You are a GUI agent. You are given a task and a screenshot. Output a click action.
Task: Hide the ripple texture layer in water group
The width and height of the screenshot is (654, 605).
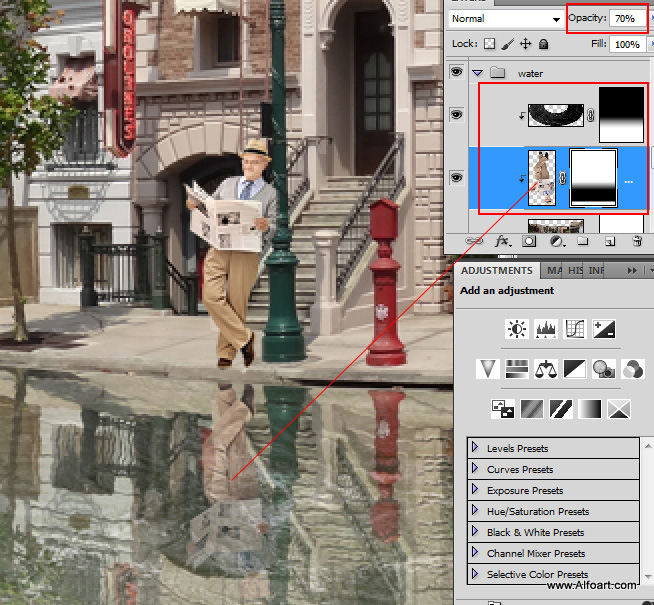click(456, 115)
